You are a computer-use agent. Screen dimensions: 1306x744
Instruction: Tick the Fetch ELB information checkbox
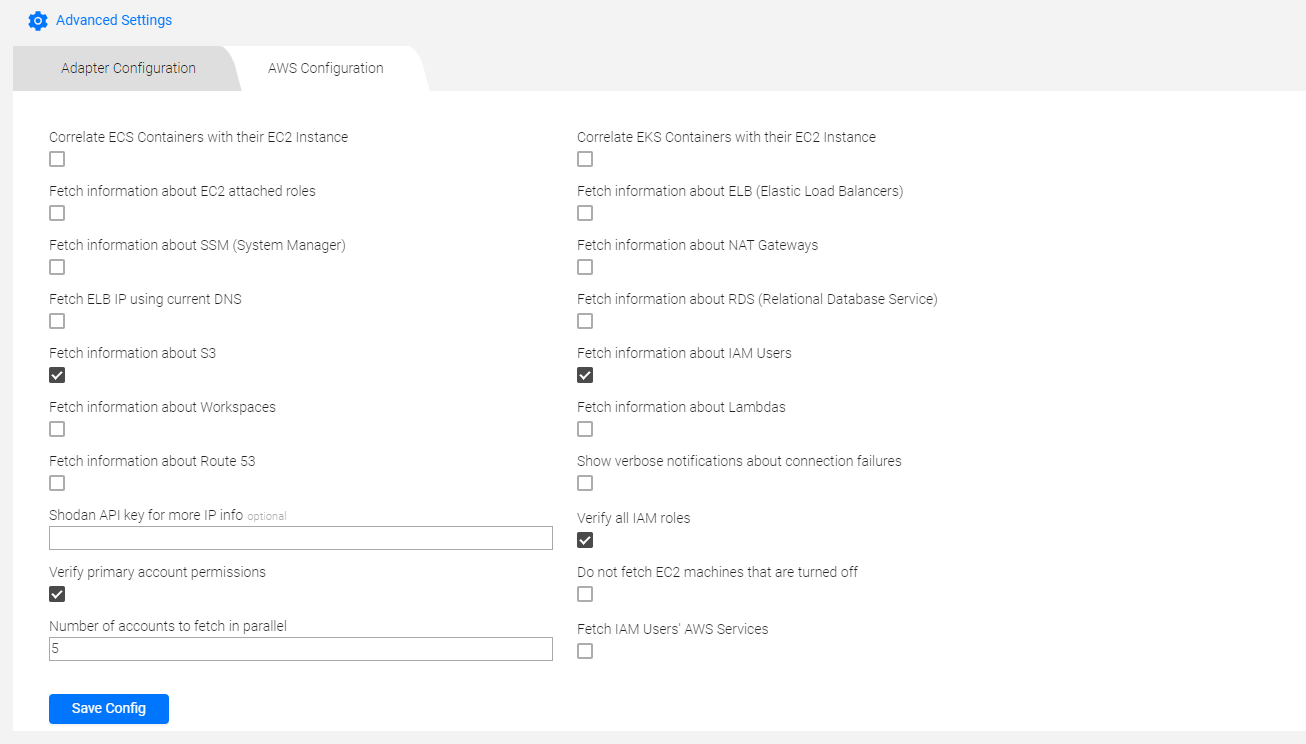[x=585, y=213]
